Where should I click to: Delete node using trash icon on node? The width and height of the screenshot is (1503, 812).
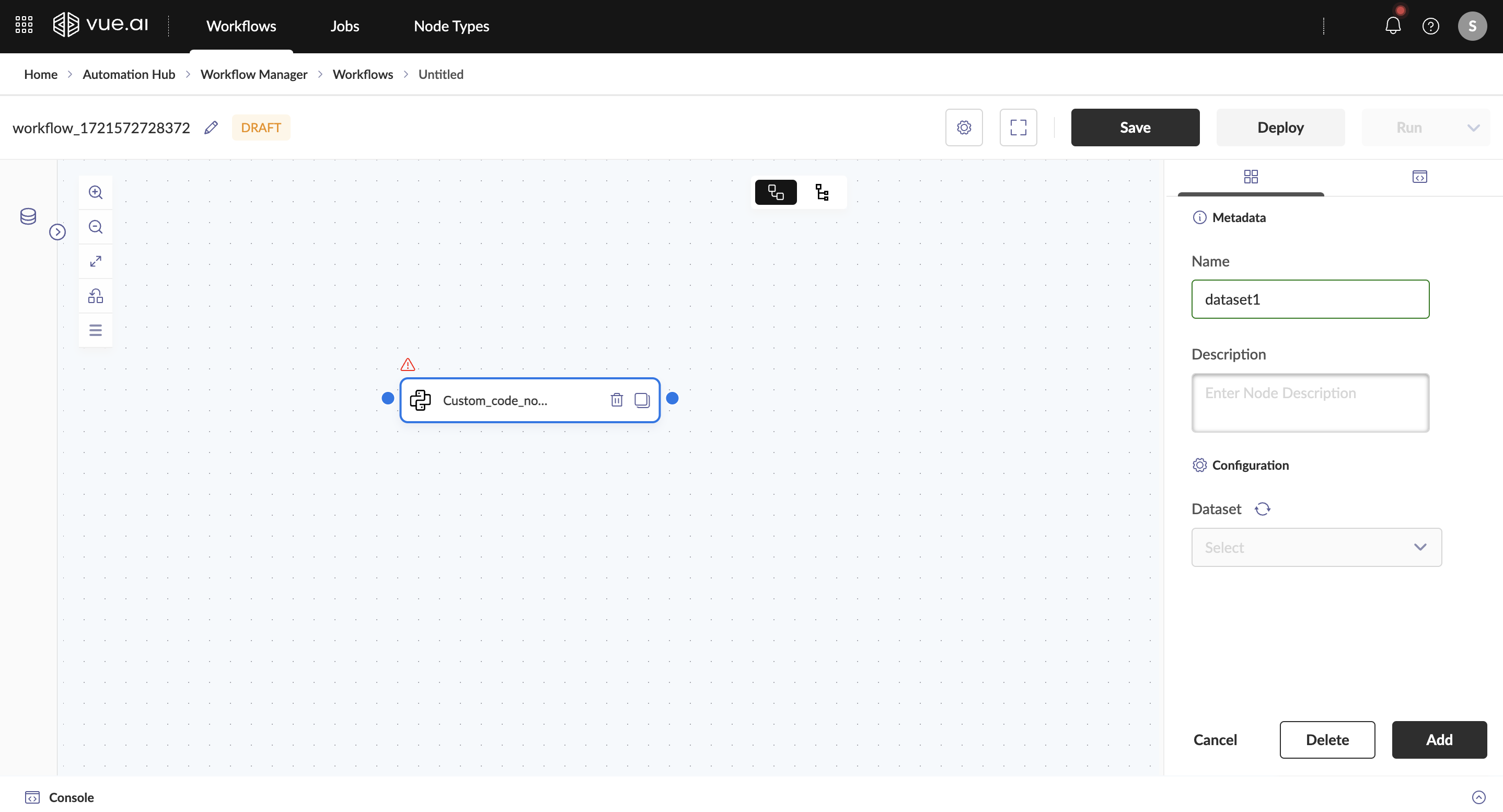617,400
